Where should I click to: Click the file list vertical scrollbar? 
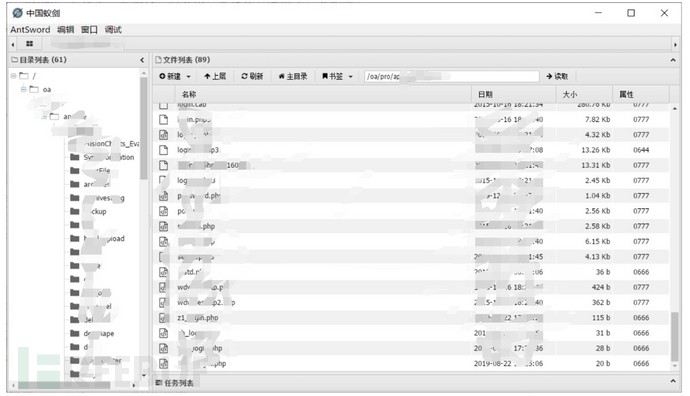(674, 337)
